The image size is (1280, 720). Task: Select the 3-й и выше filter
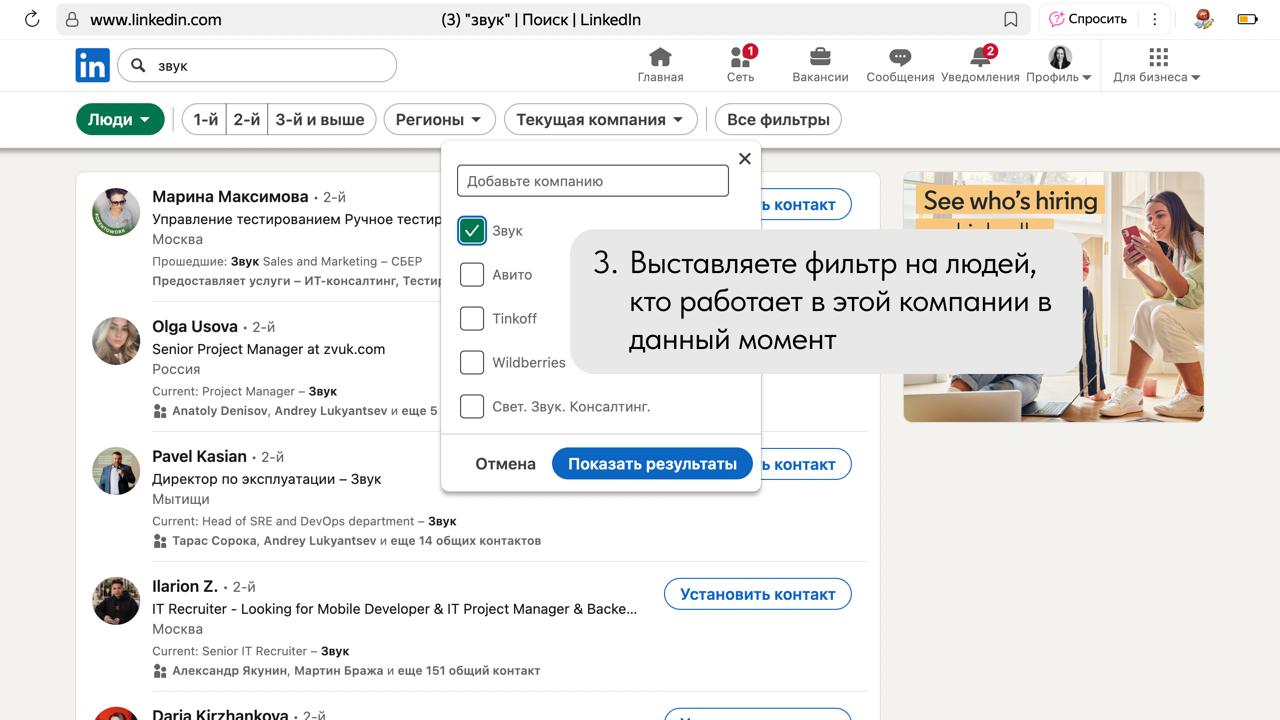[321, 120]
